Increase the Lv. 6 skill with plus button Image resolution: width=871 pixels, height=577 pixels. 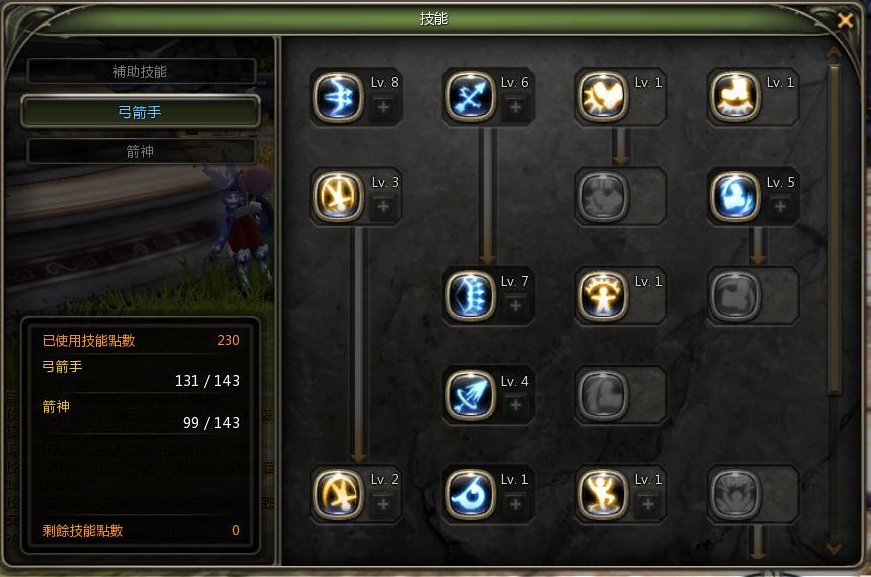click(515, 107)
